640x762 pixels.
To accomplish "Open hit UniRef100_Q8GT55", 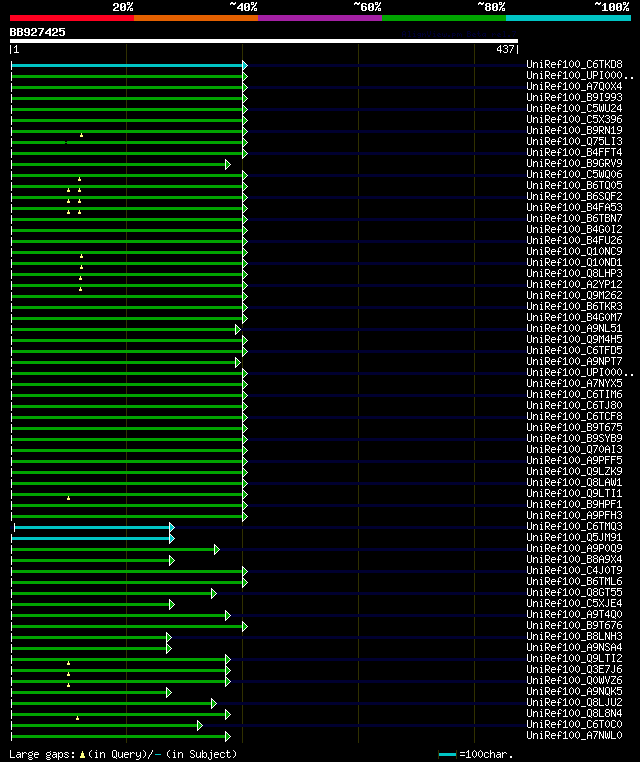I will click(574, 592).
